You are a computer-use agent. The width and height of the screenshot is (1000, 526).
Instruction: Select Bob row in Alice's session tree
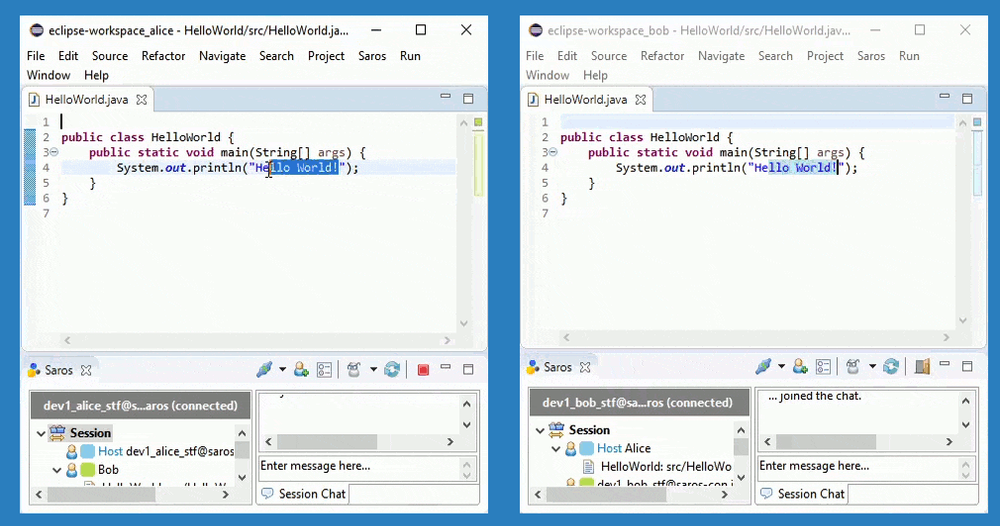tap(92, 470)
